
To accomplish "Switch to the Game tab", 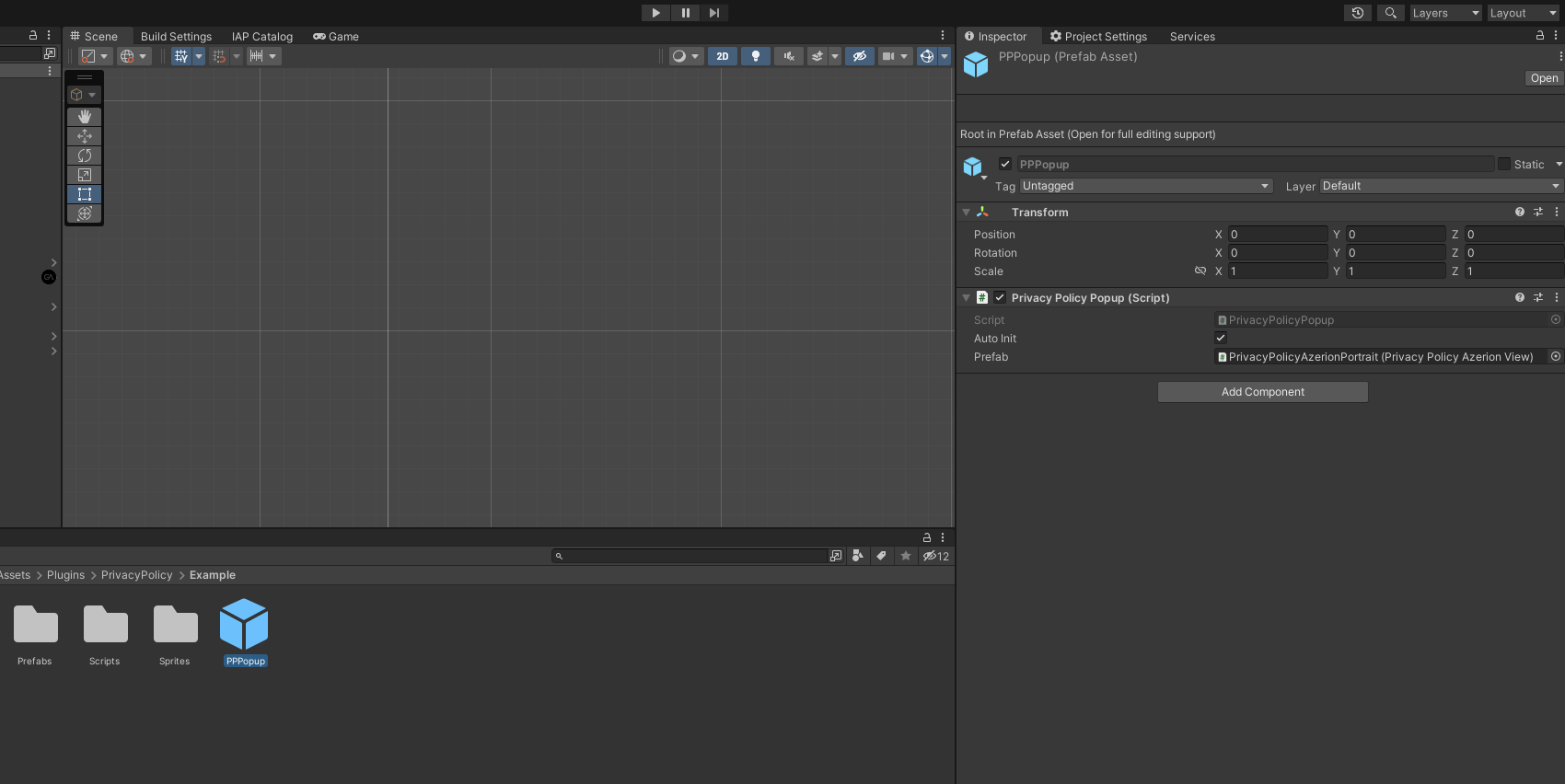I will click(x=336, y=36).
